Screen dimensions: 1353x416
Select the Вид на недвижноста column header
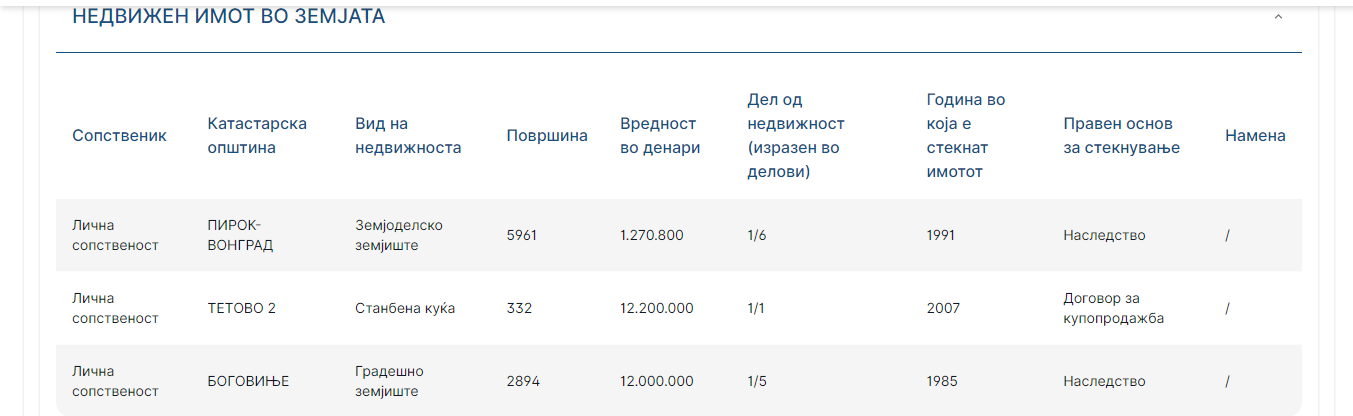point(408,136)
